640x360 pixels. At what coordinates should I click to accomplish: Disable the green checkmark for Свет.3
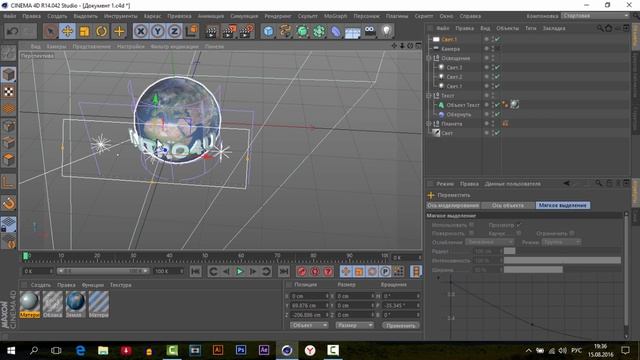(x=498, y=67)
